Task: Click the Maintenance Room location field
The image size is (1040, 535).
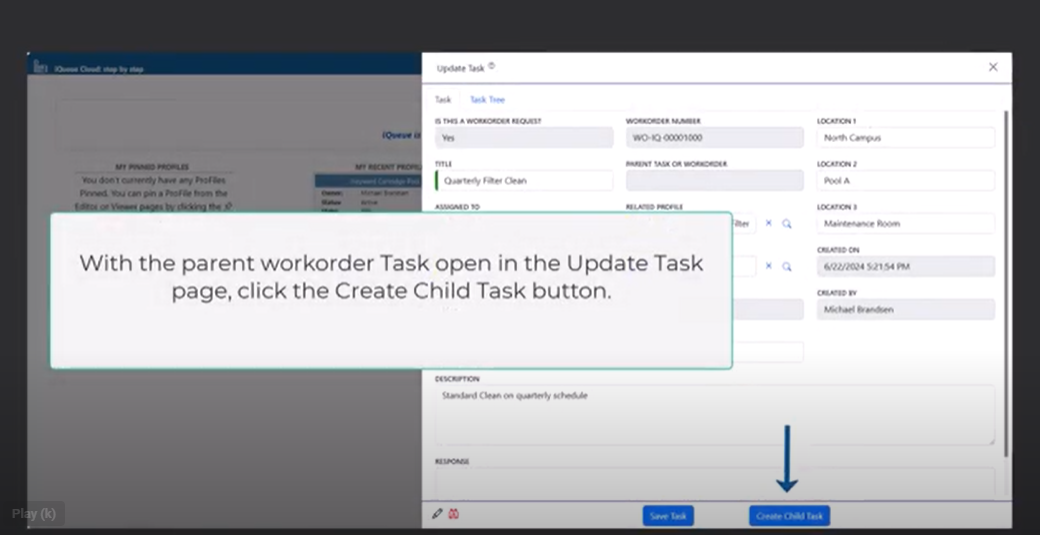Action: point(906,224)
